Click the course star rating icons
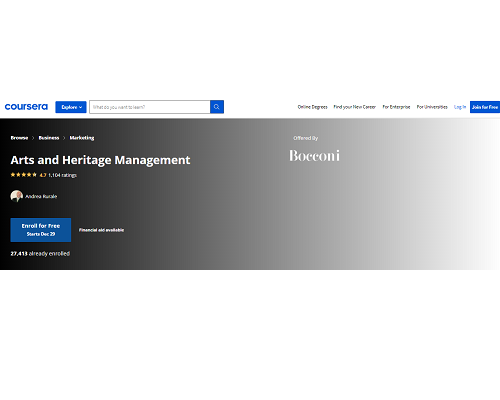The width and height of the screenshot is (500, 400). [x=24, y=175]
